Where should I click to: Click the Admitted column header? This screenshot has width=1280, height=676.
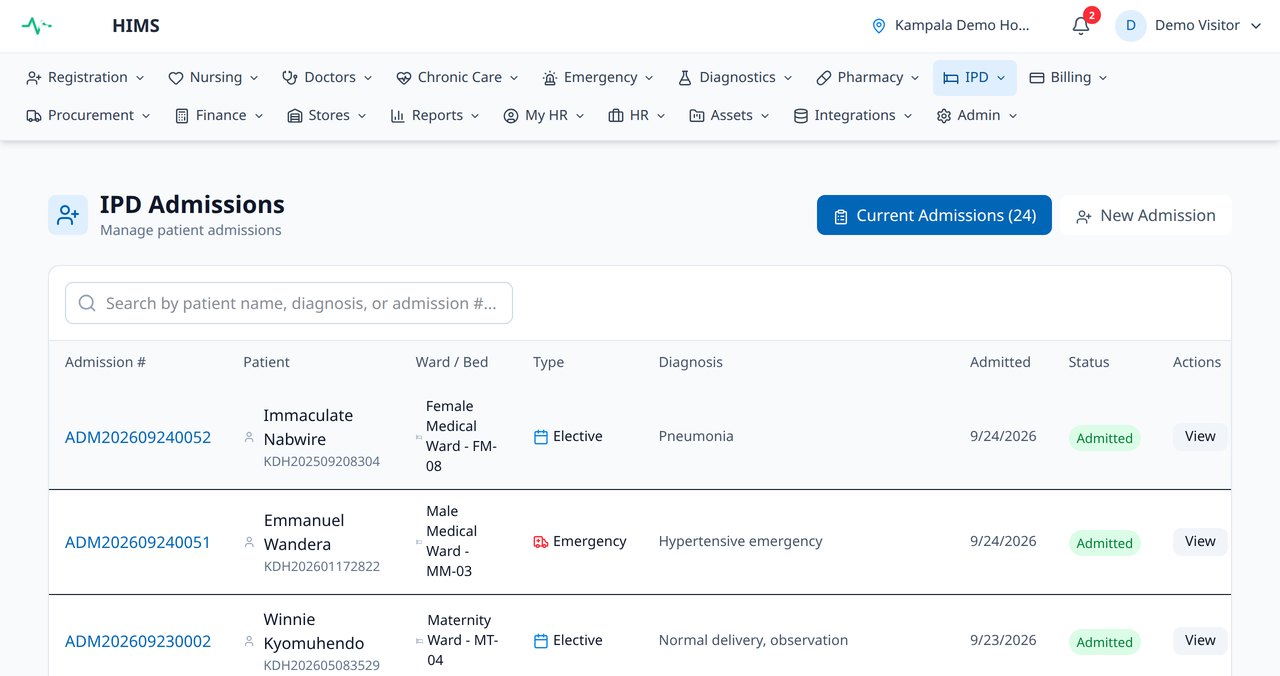point(1000,362)
